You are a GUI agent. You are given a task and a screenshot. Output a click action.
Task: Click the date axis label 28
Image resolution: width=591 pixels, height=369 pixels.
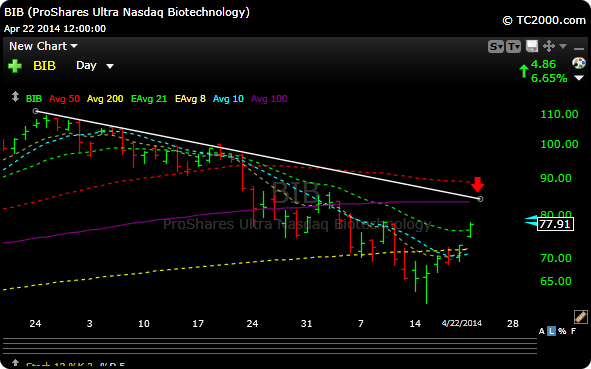[x=513, y=323]
